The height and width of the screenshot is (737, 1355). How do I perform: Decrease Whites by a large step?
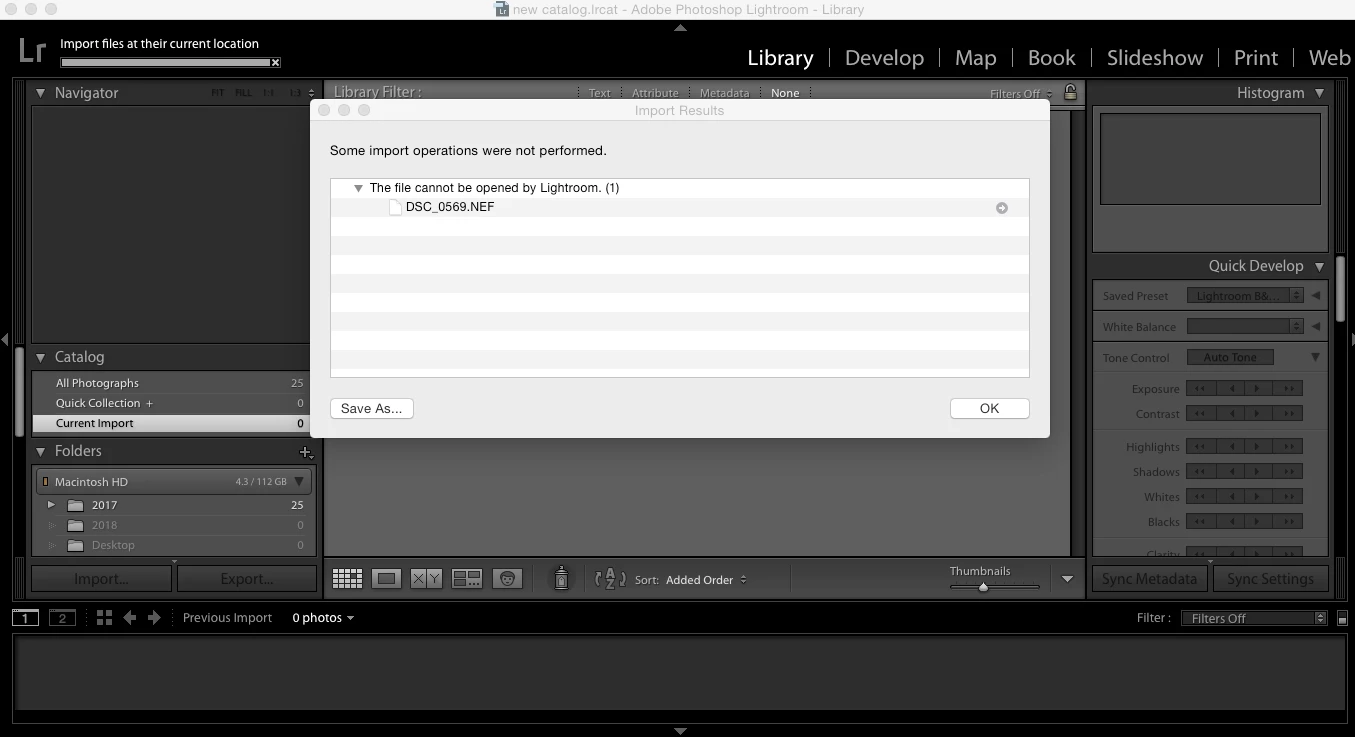point(1201,496)
